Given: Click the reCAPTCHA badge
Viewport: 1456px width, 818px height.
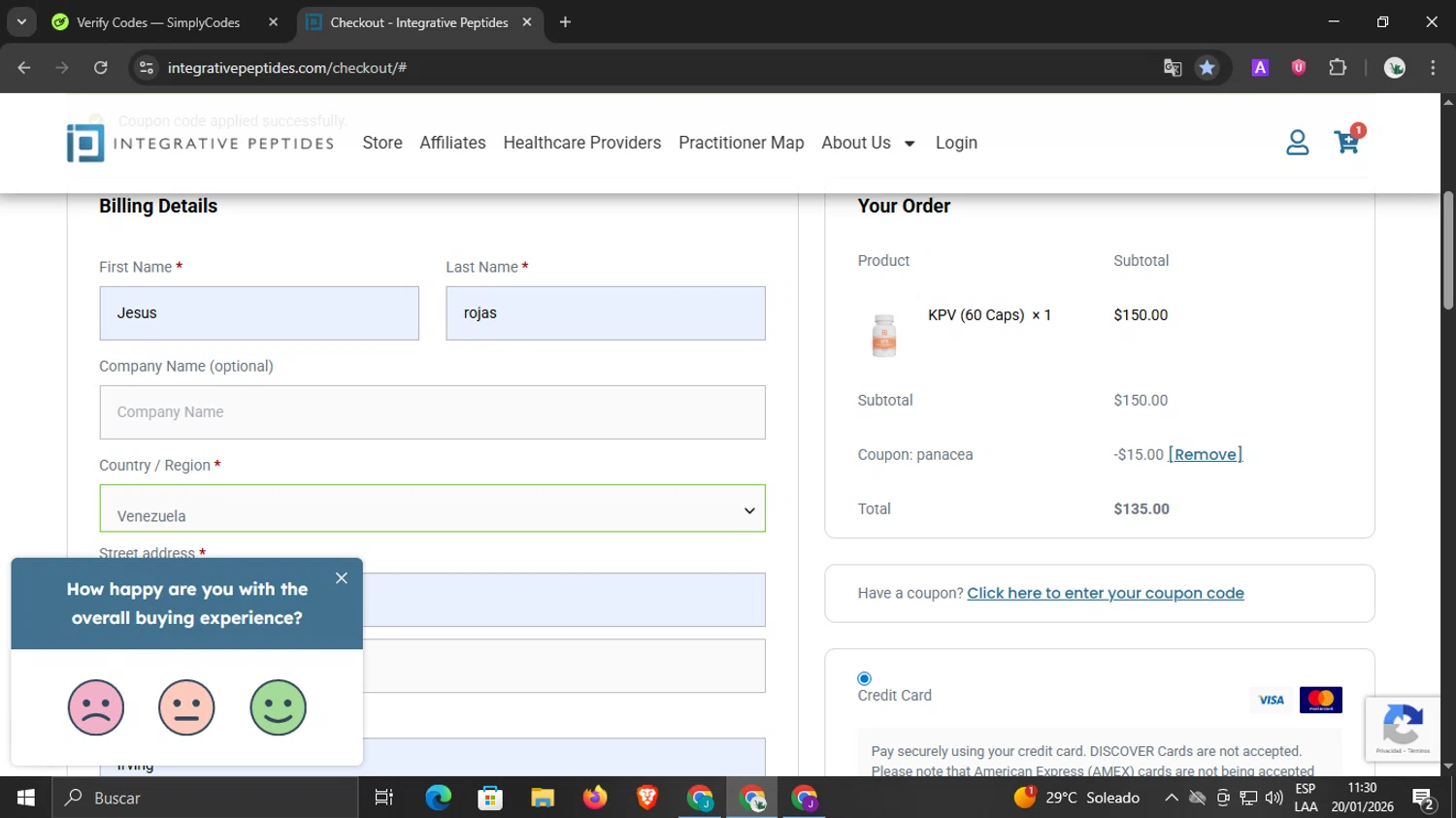Looking at the screenshot, I should tap(1403, 729).
